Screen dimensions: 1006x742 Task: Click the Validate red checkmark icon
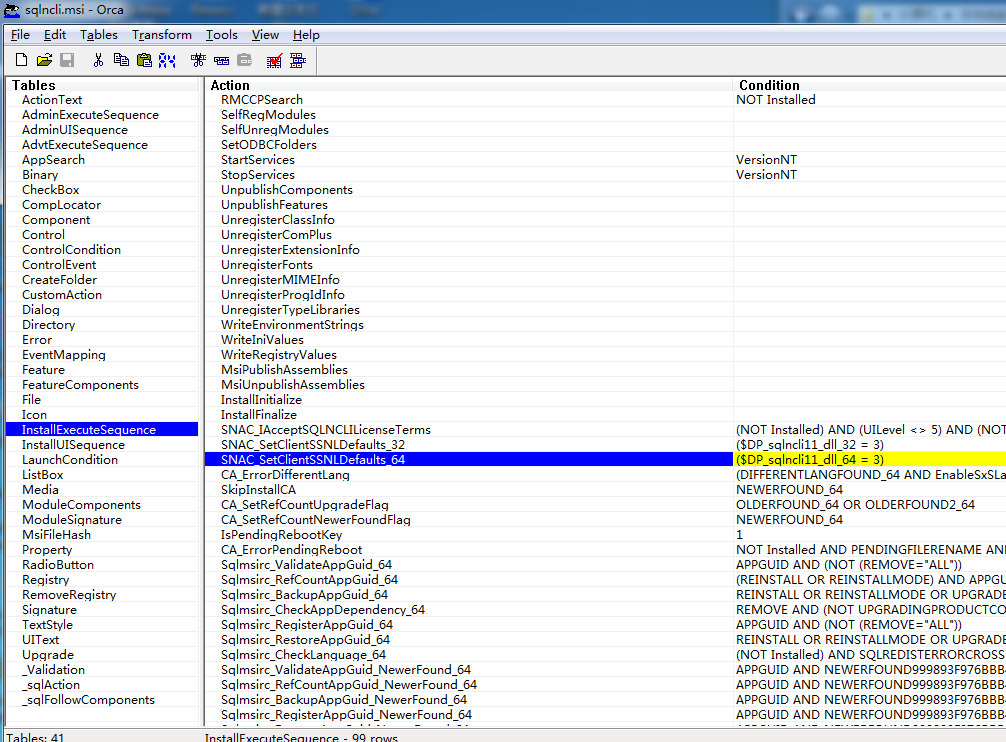(x=274, y=60)
